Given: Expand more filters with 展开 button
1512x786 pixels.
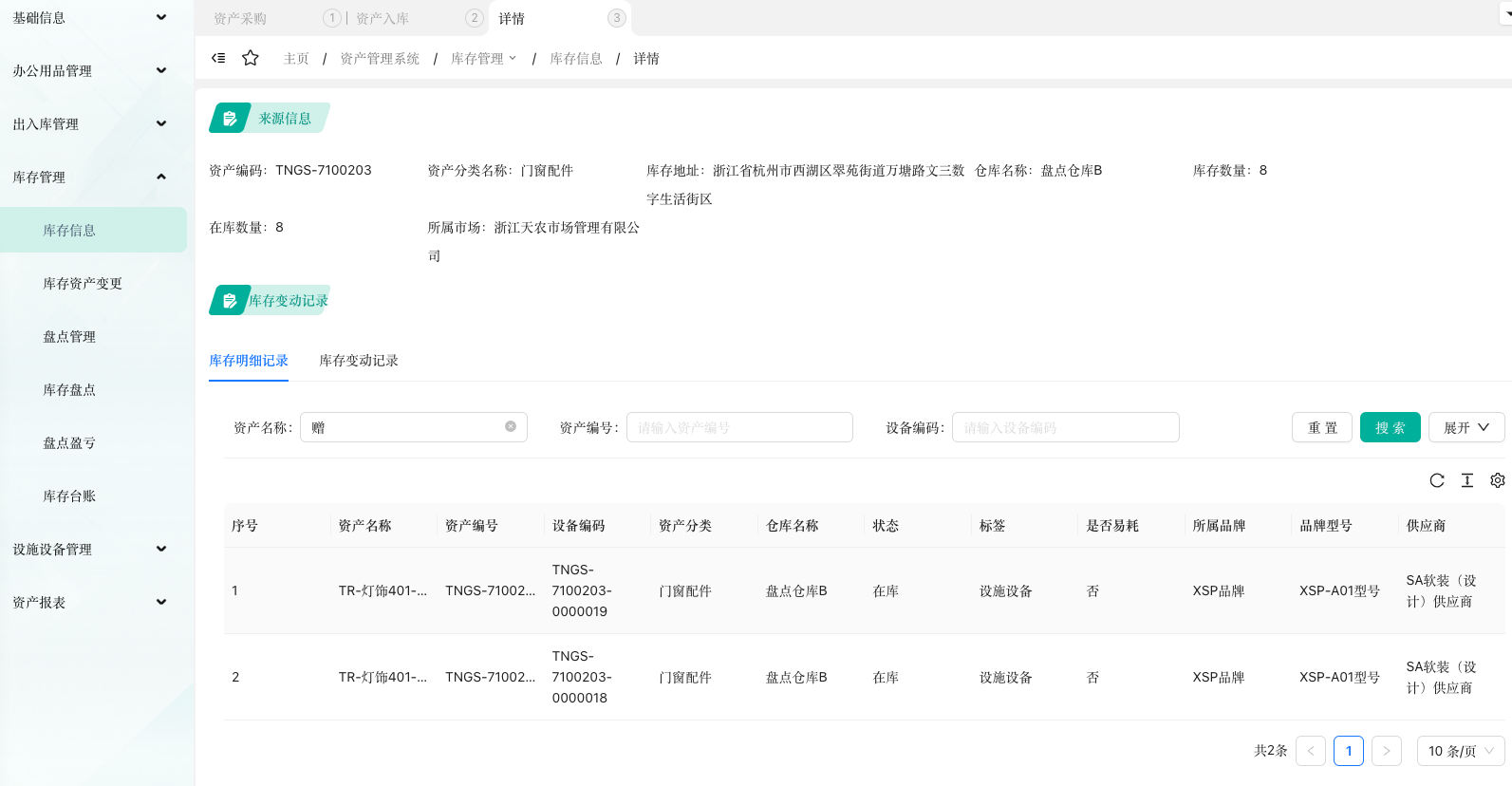Looking at the screenshot, I should tap(1465, 427).
